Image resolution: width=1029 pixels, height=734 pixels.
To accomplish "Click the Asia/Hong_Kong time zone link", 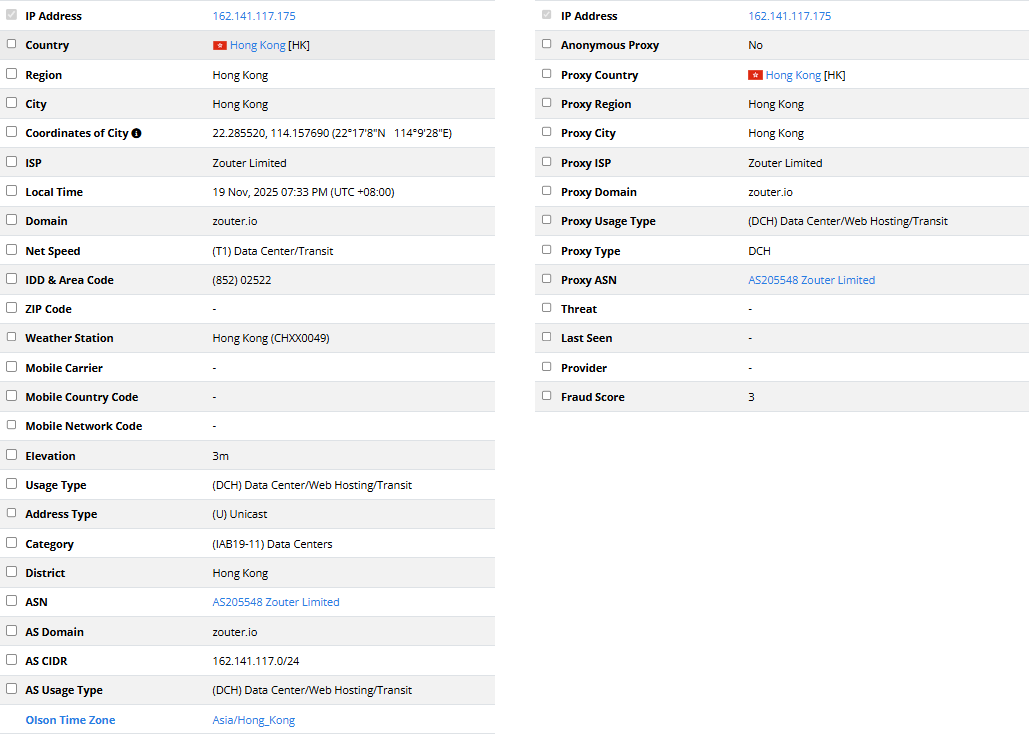I will click(x=253, y=720).
